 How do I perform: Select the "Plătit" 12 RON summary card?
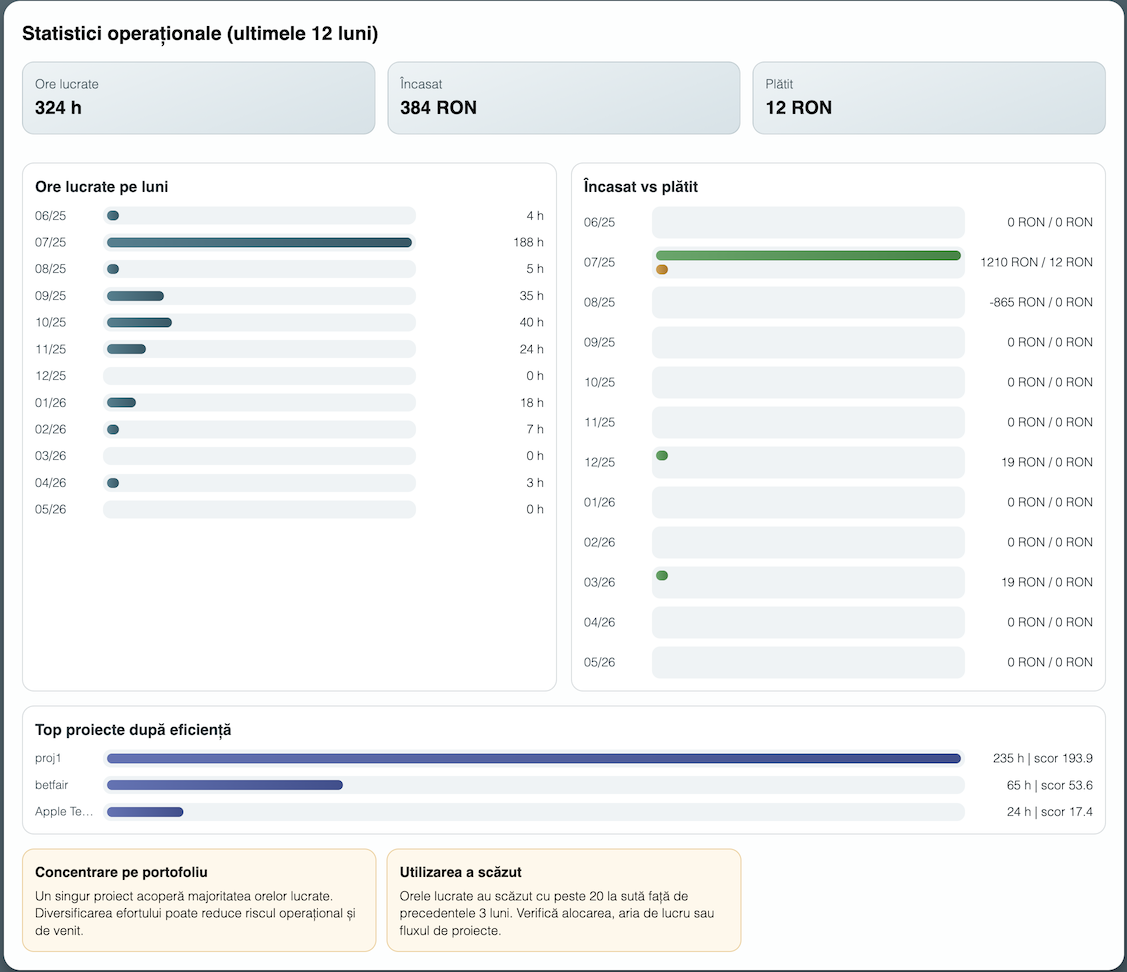pyautogui.click(x=929, y=98)
